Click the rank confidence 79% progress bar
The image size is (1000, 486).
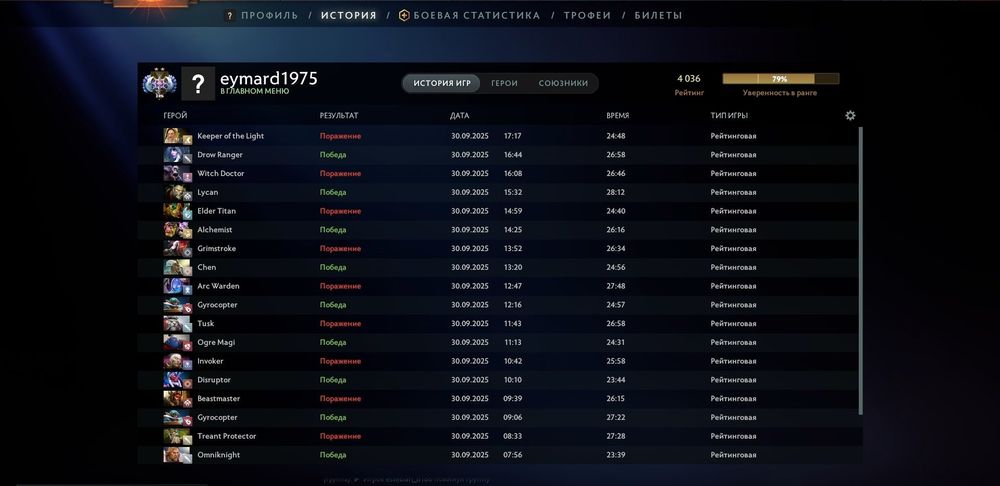pyautogui.click(x=781, y=79)
